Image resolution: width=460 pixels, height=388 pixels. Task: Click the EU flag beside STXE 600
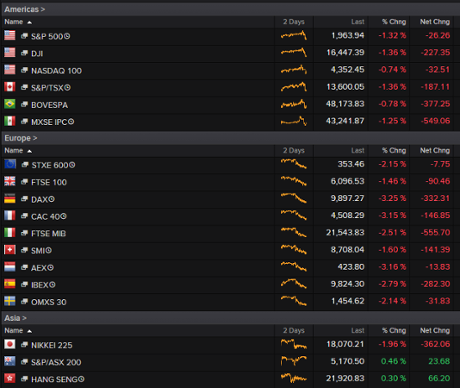coord(10,164)
